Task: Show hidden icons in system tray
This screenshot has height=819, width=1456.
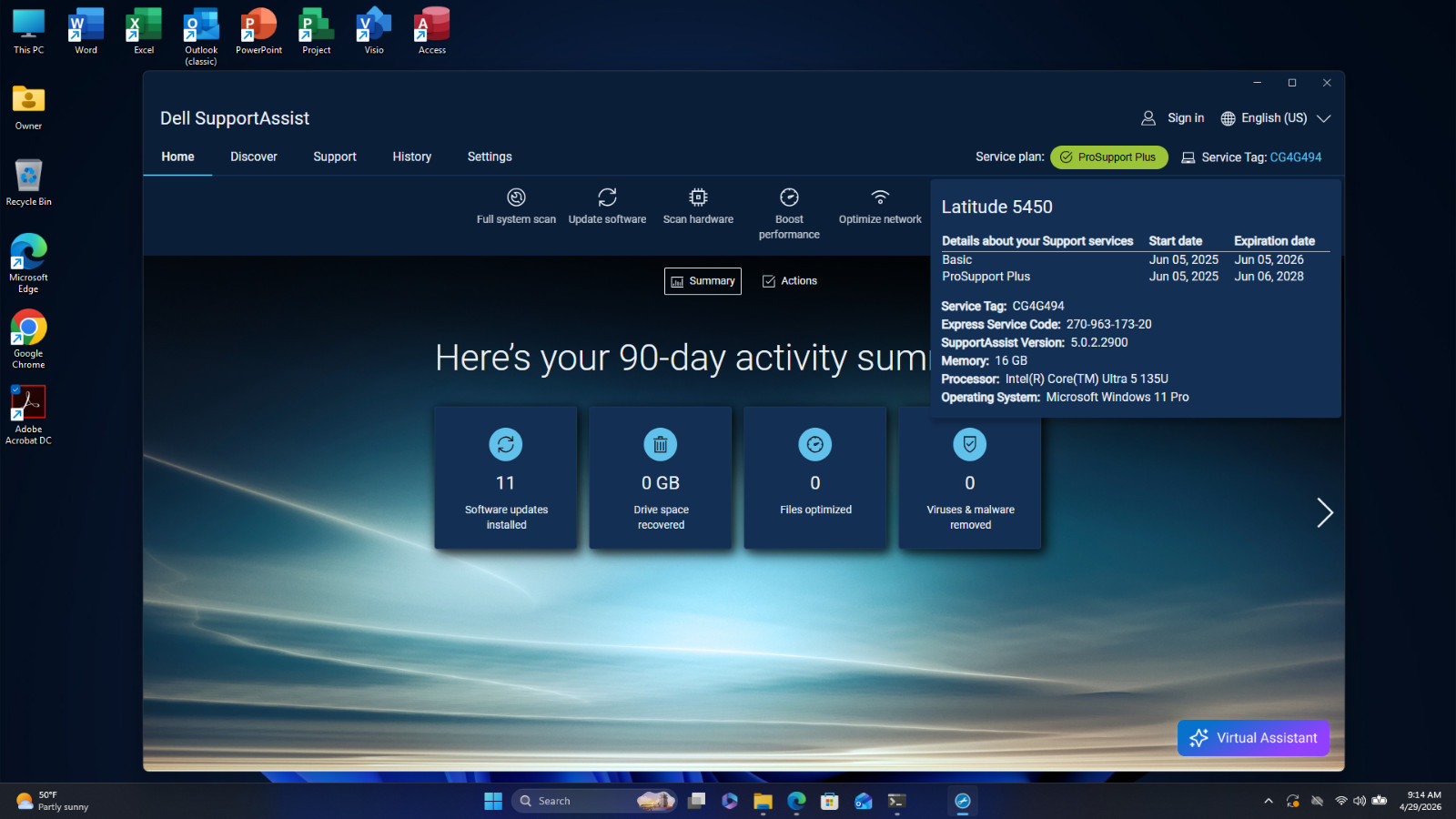Action: 1269,801
